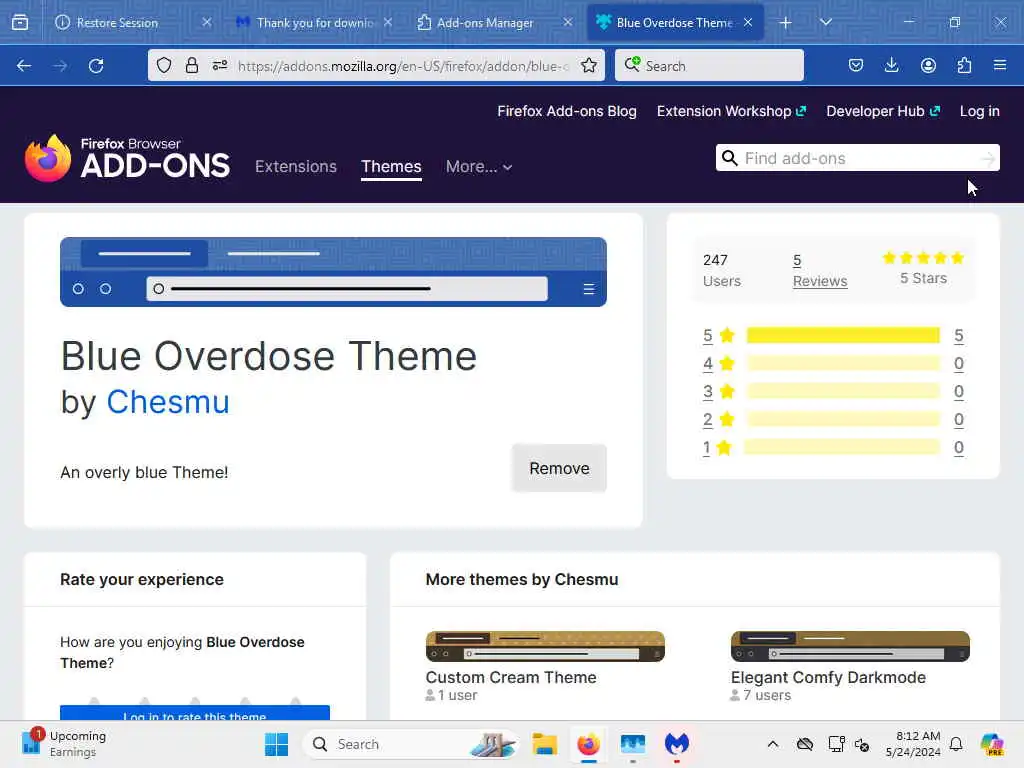This screenshot has width=1024, height=768.
Task: Click the search engine magnifier icon
Action: click(632, 65)
